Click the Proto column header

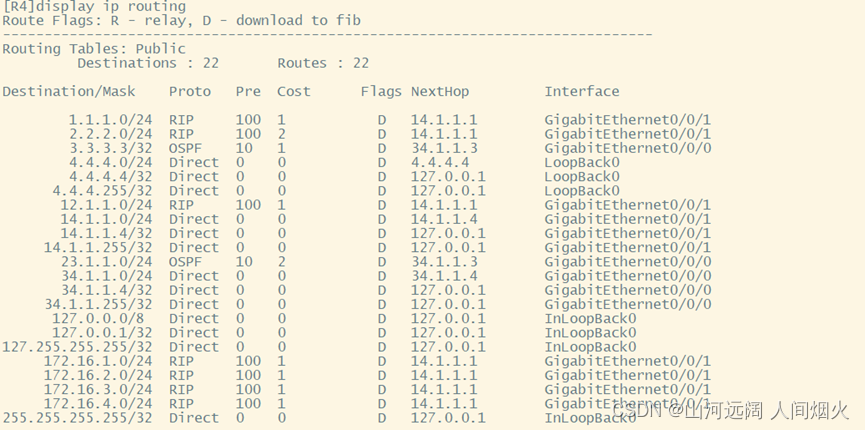coord(190,91)
